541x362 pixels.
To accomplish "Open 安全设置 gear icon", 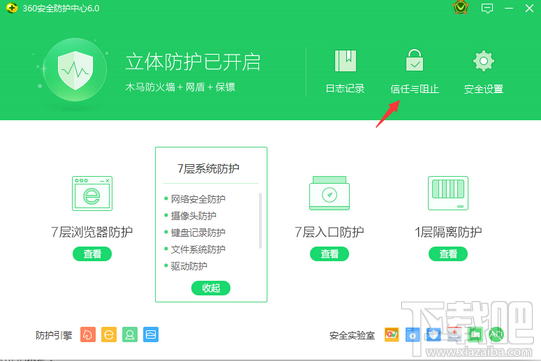I will [x=483, y=61].
